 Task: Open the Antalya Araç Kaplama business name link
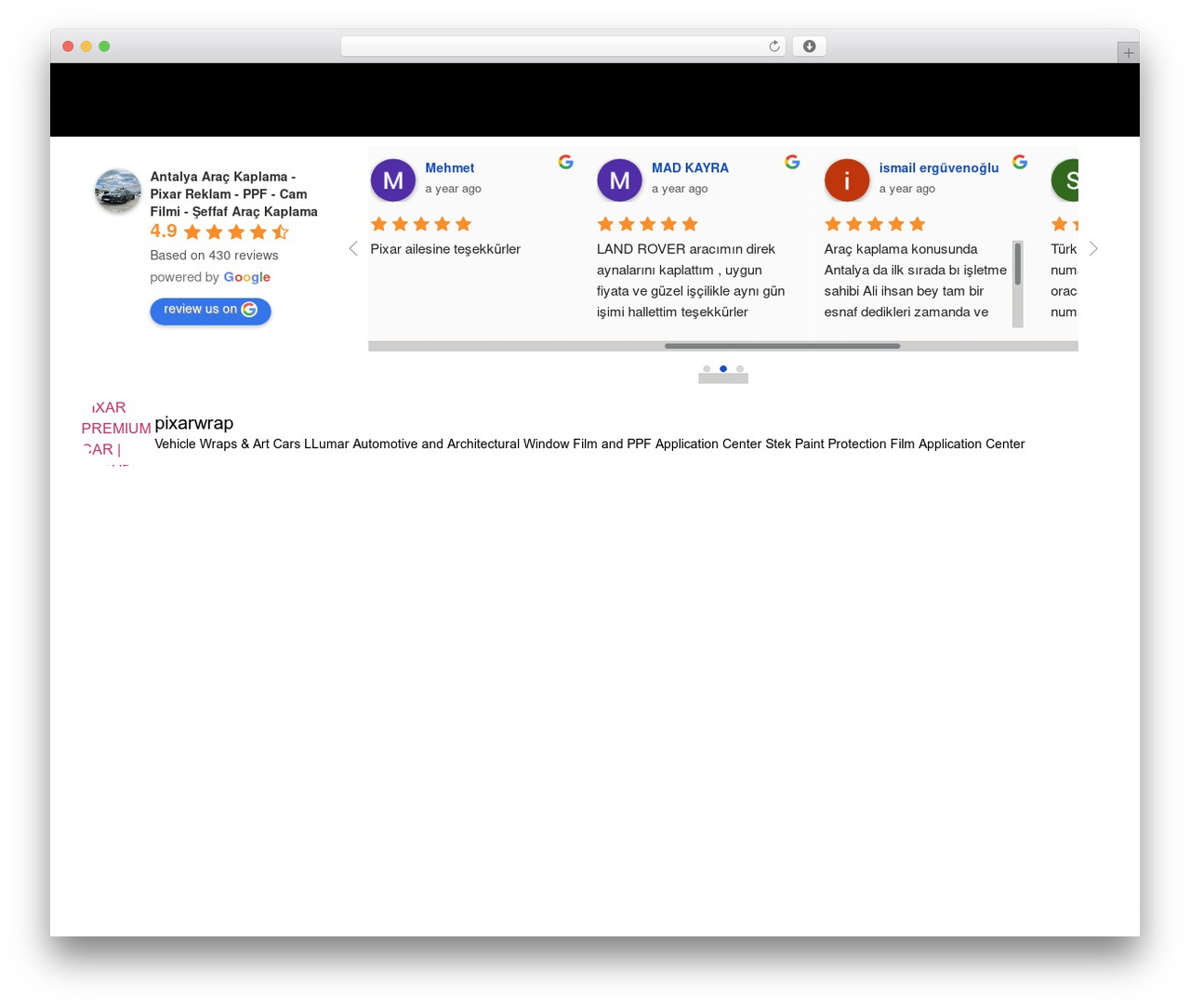(x=234, y=194)
